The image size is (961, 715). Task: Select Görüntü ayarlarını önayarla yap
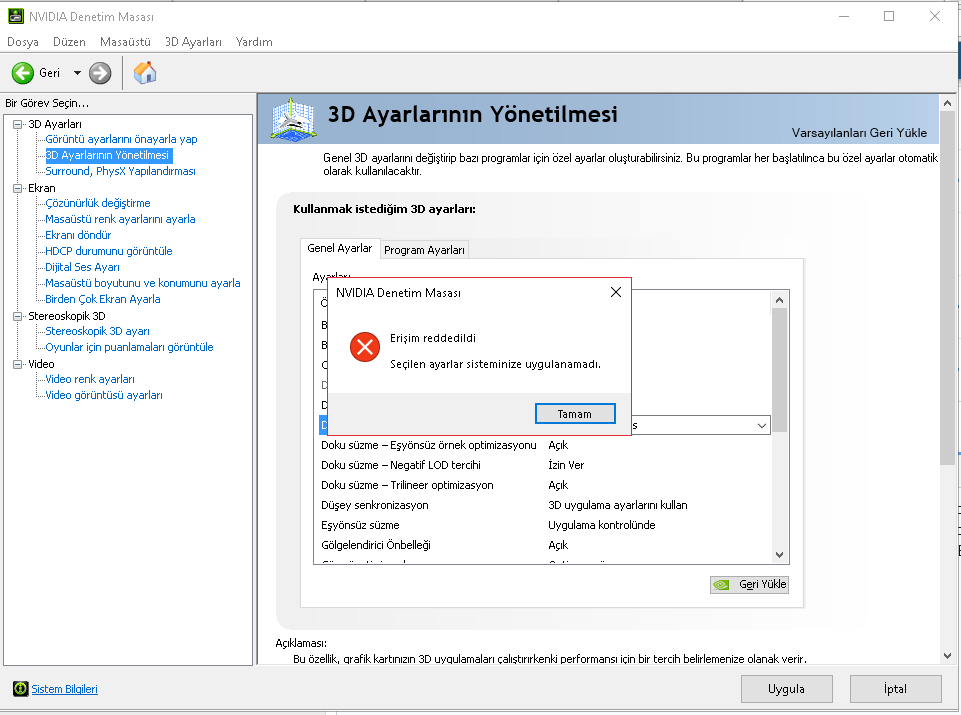click(121, 139)
